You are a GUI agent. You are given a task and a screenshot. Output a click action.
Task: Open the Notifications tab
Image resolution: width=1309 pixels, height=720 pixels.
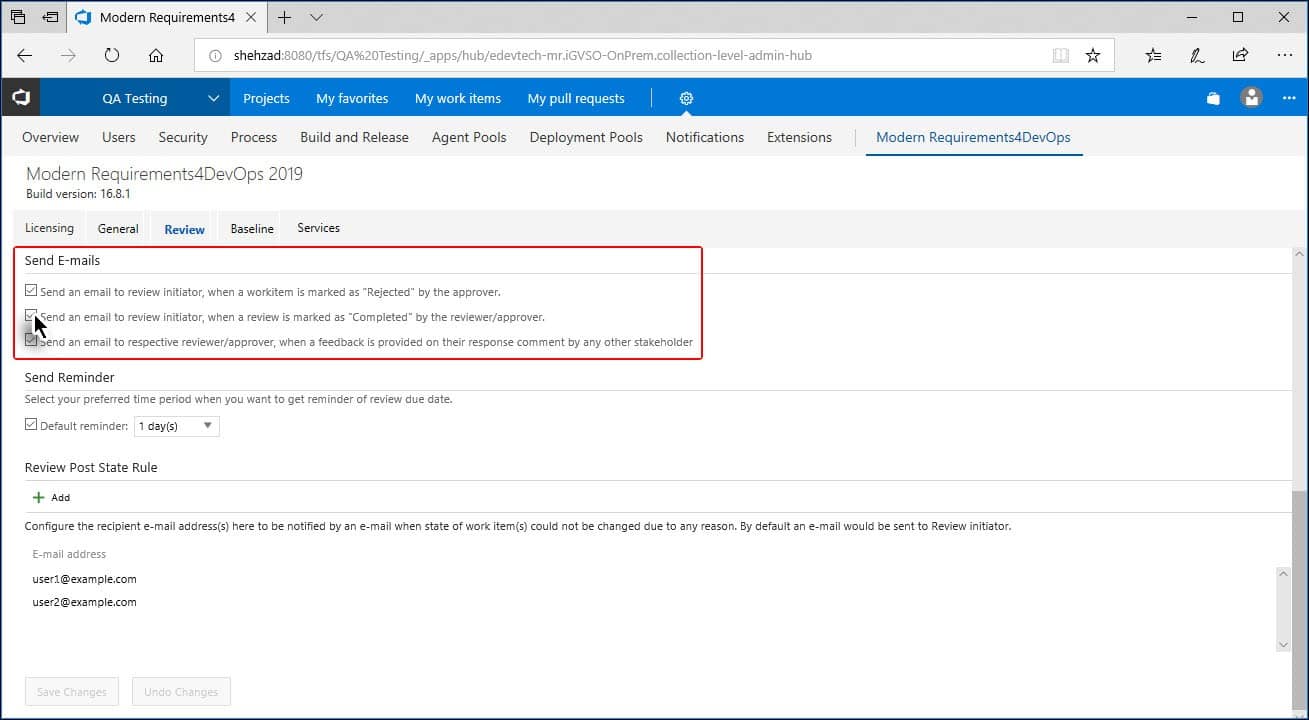click(705, 137)
